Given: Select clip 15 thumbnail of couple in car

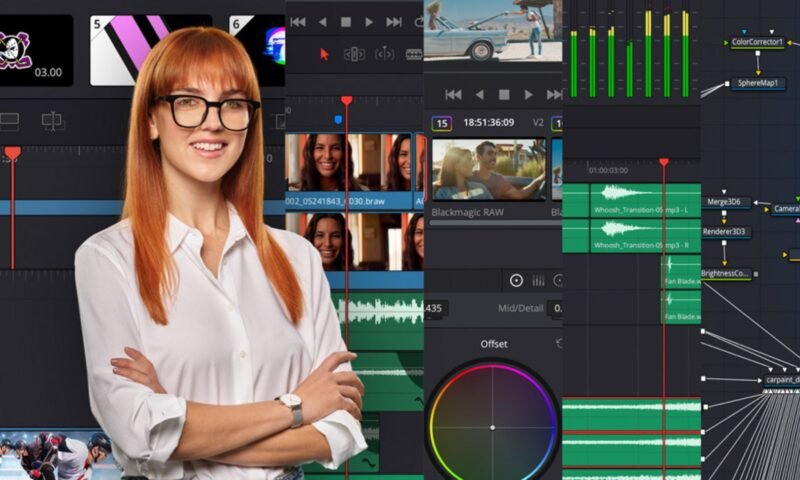Looking at the screenshot, I should tap(489, 169).
